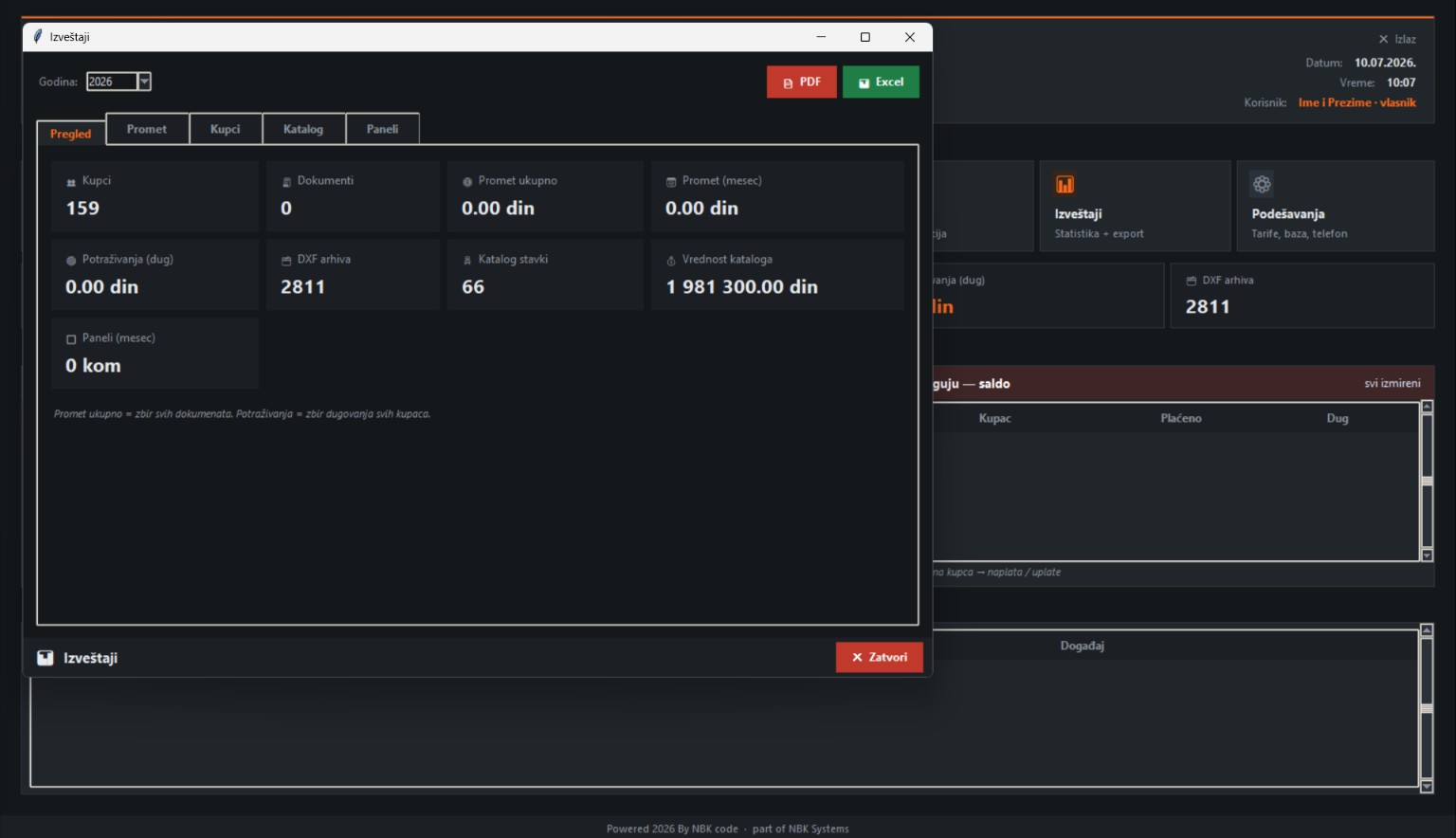
Task: Click down arrow of saldo table scrollbar
Action: tap(1427, 556)
